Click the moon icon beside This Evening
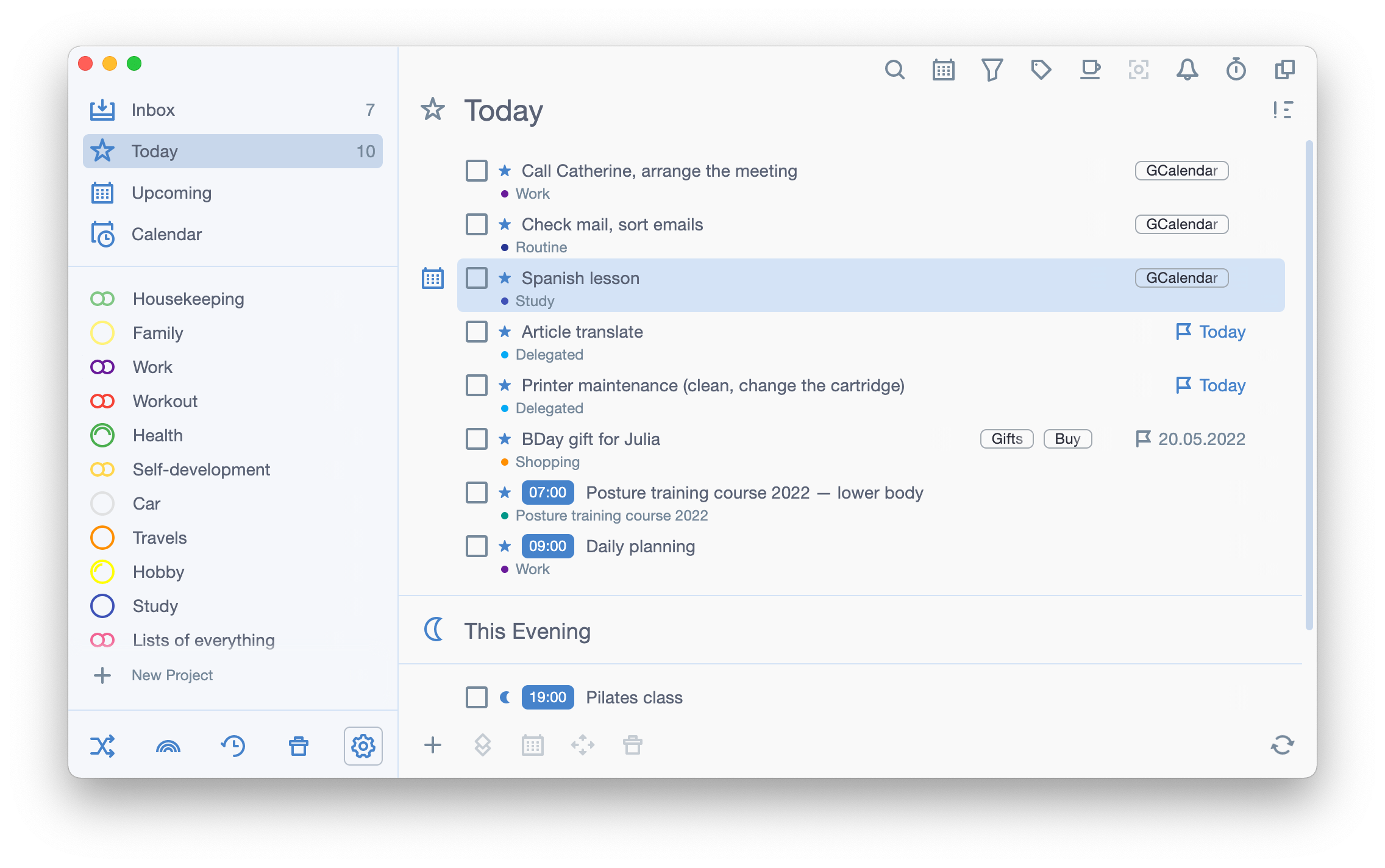 click(x=434, y=630)
